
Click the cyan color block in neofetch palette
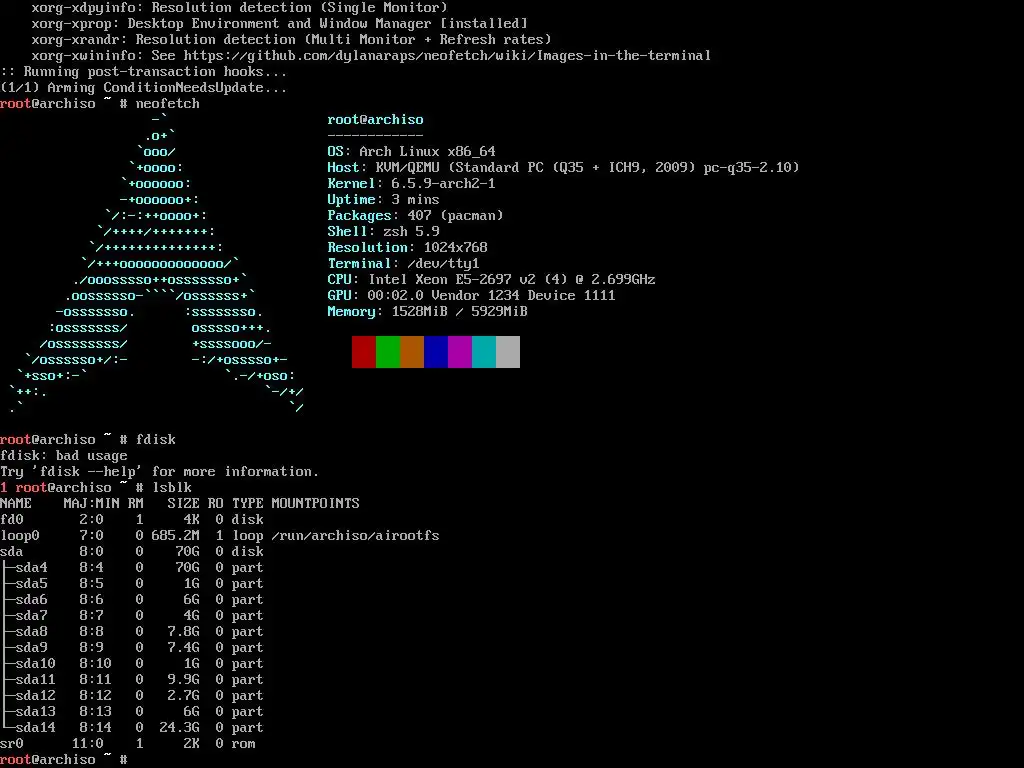[x=484, y=352]
